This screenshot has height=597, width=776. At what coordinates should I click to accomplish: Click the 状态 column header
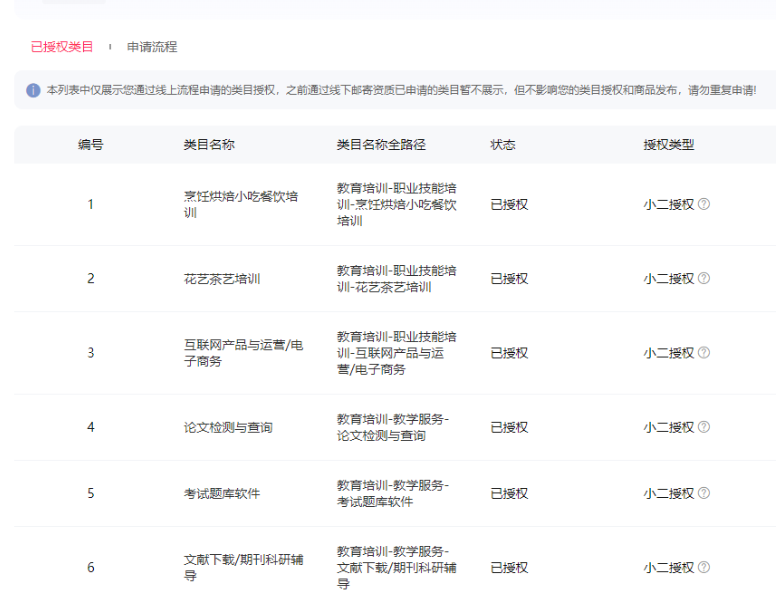coord(503,145)
